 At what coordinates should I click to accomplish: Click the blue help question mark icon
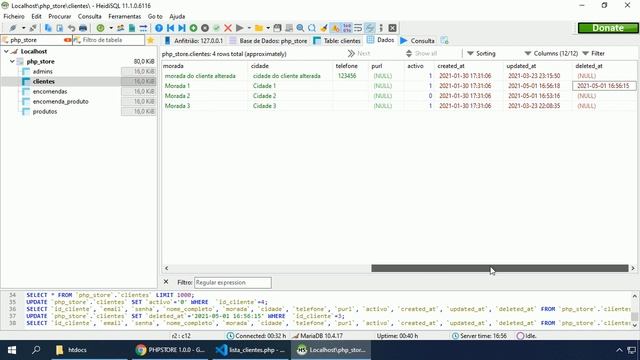click(159, 28)
